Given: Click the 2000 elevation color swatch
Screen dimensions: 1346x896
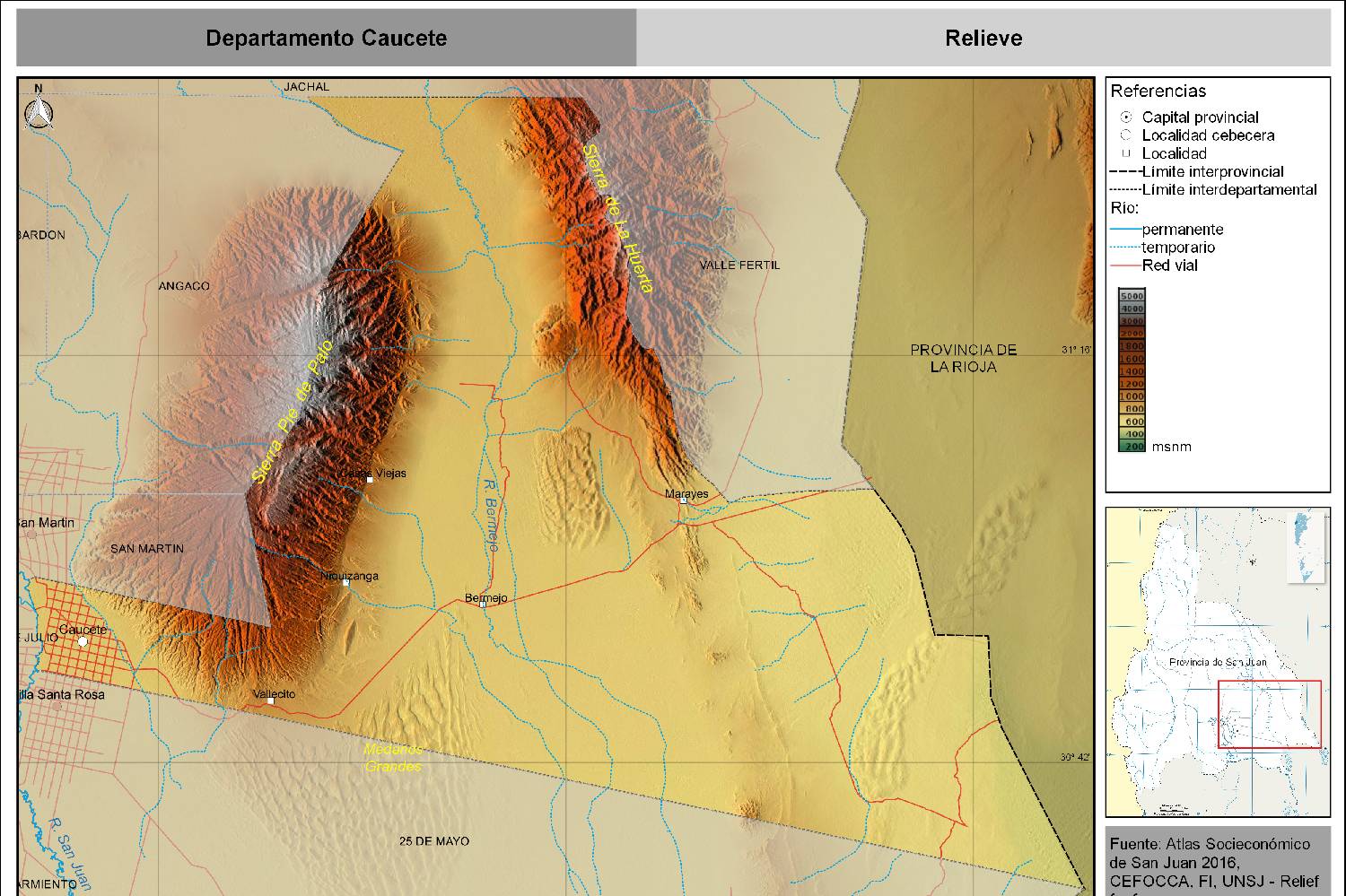Looking at the screenshot, I should [1132, 333].
